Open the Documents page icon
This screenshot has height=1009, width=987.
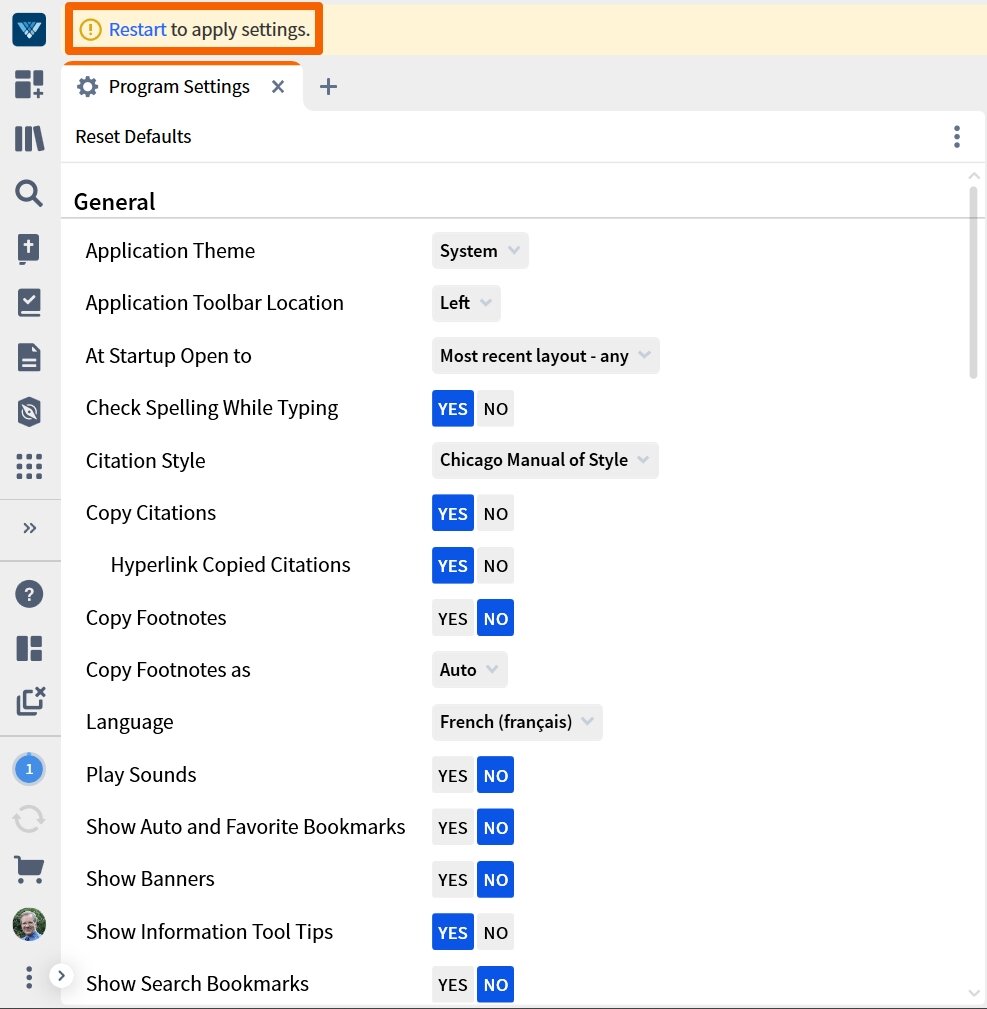(x=29, y=357)
